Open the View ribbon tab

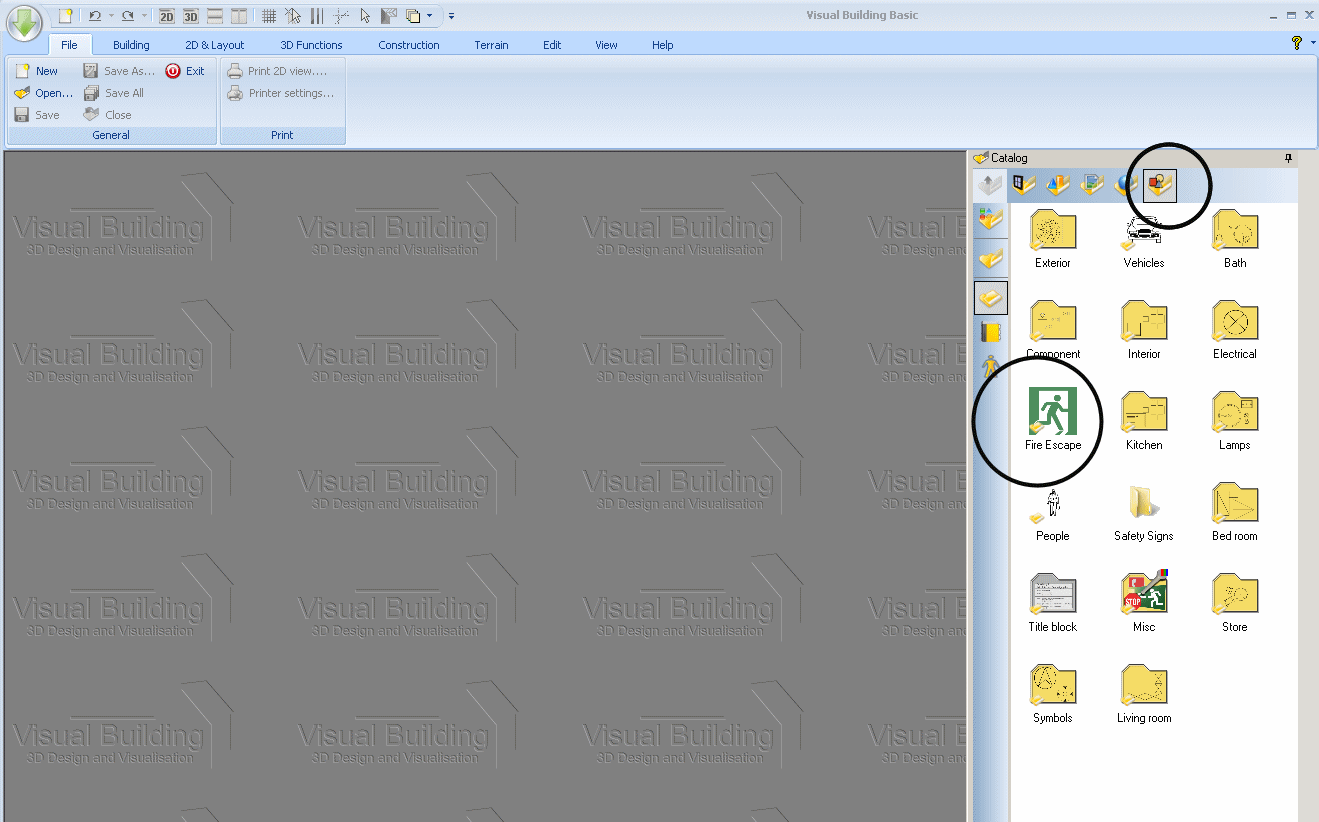606,45
